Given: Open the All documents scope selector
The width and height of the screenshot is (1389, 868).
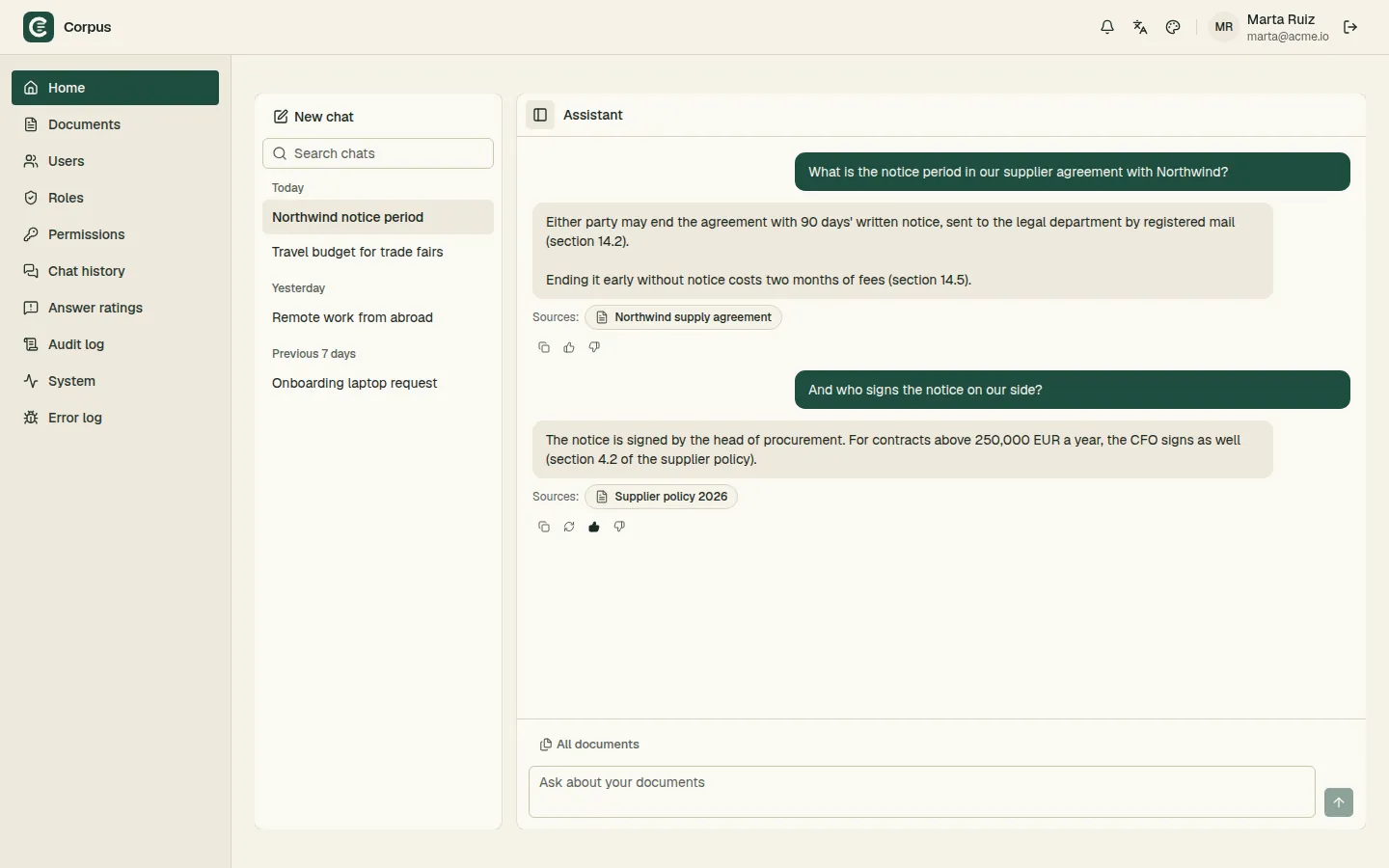Looking at the screenshot, I should tap(589, 745).
